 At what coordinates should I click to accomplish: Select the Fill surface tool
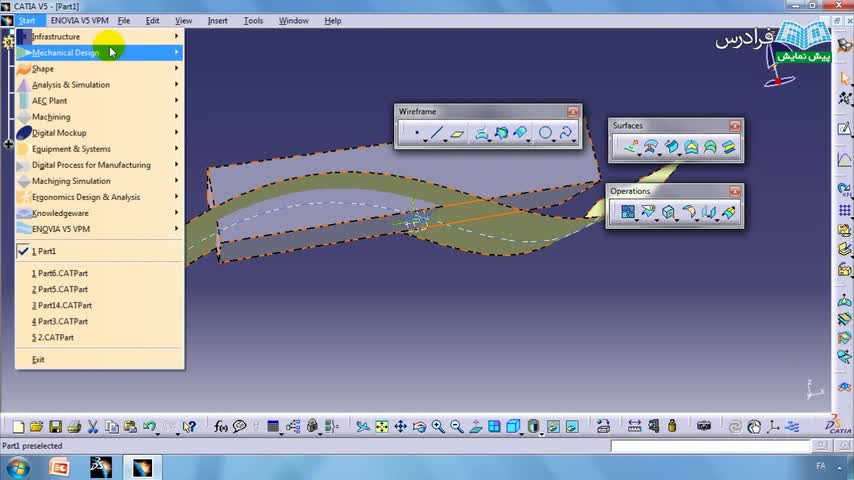(691, 147)
